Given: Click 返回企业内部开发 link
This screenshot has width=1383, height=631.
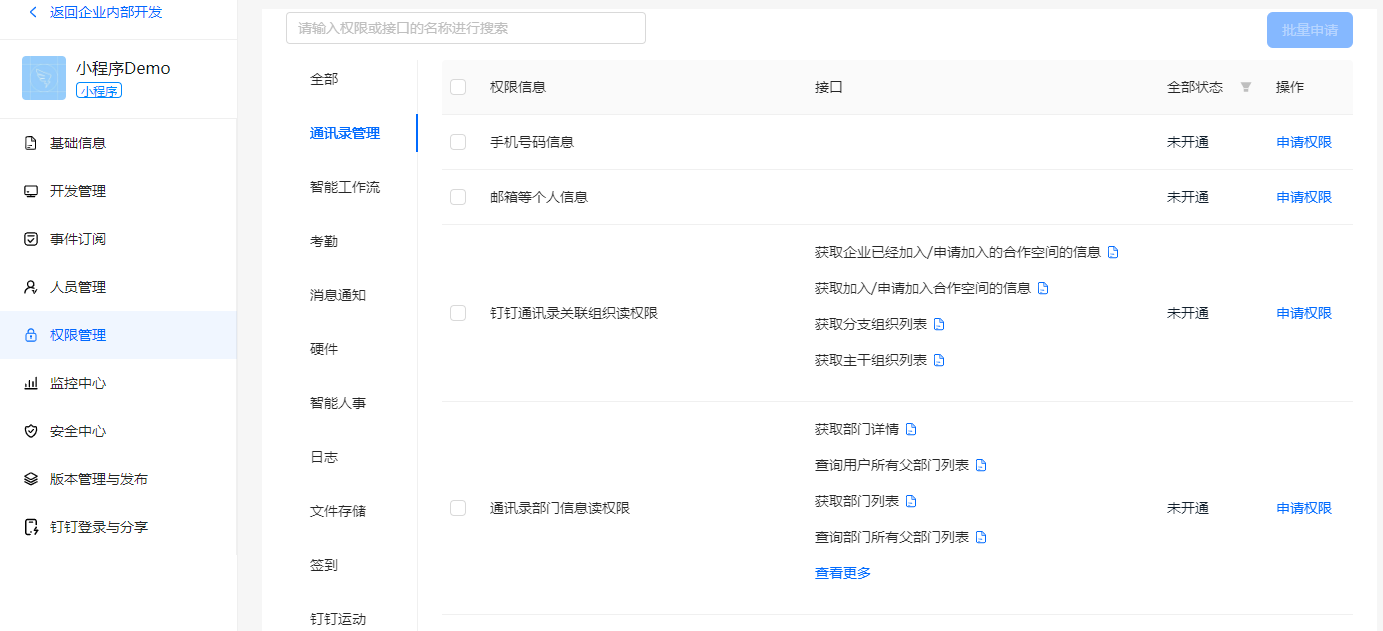Looking at the screenshot, I should click(106, 12).
